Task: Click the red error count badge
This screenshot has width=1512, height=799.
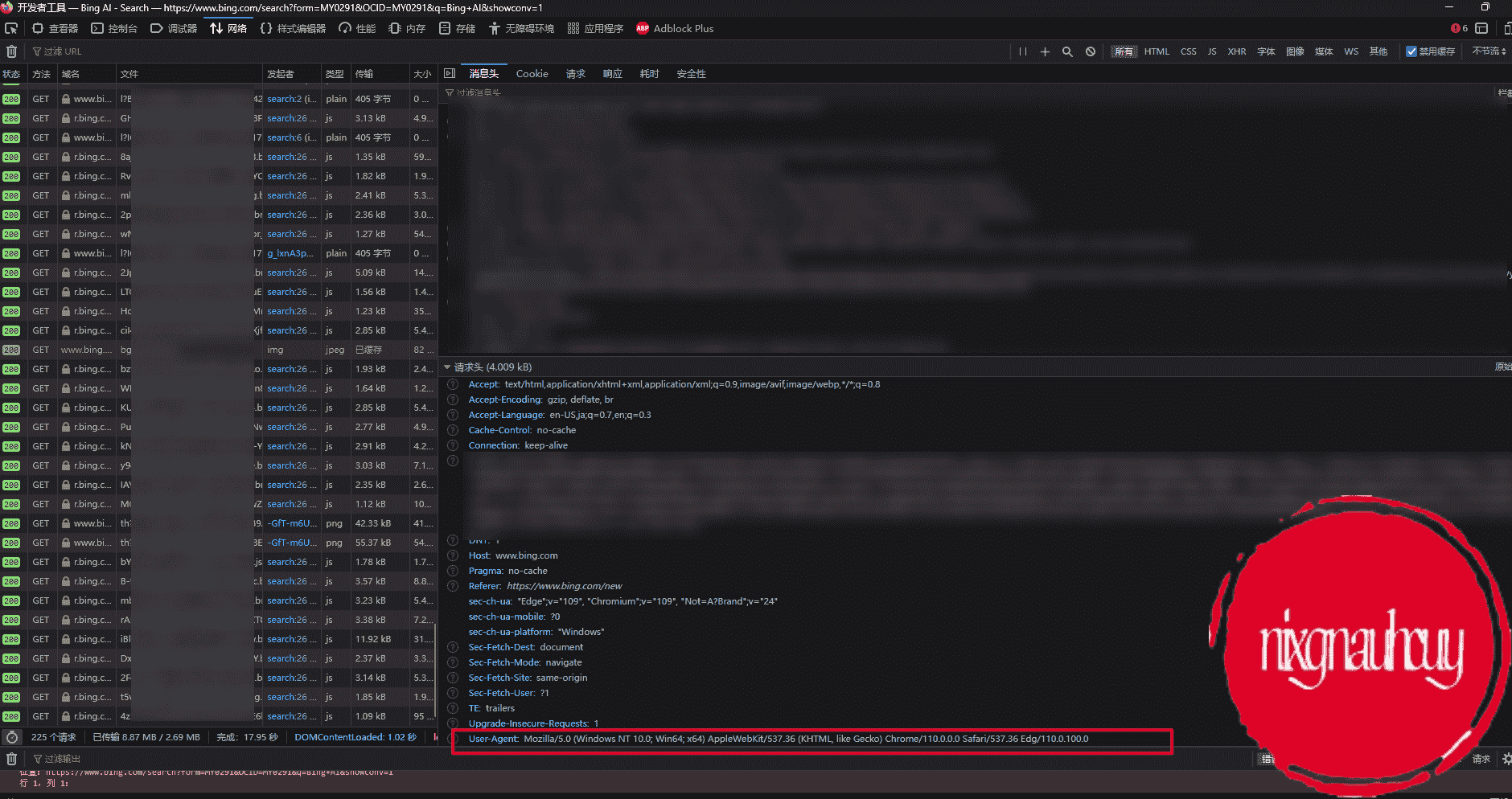Action: click(1459, 28)
